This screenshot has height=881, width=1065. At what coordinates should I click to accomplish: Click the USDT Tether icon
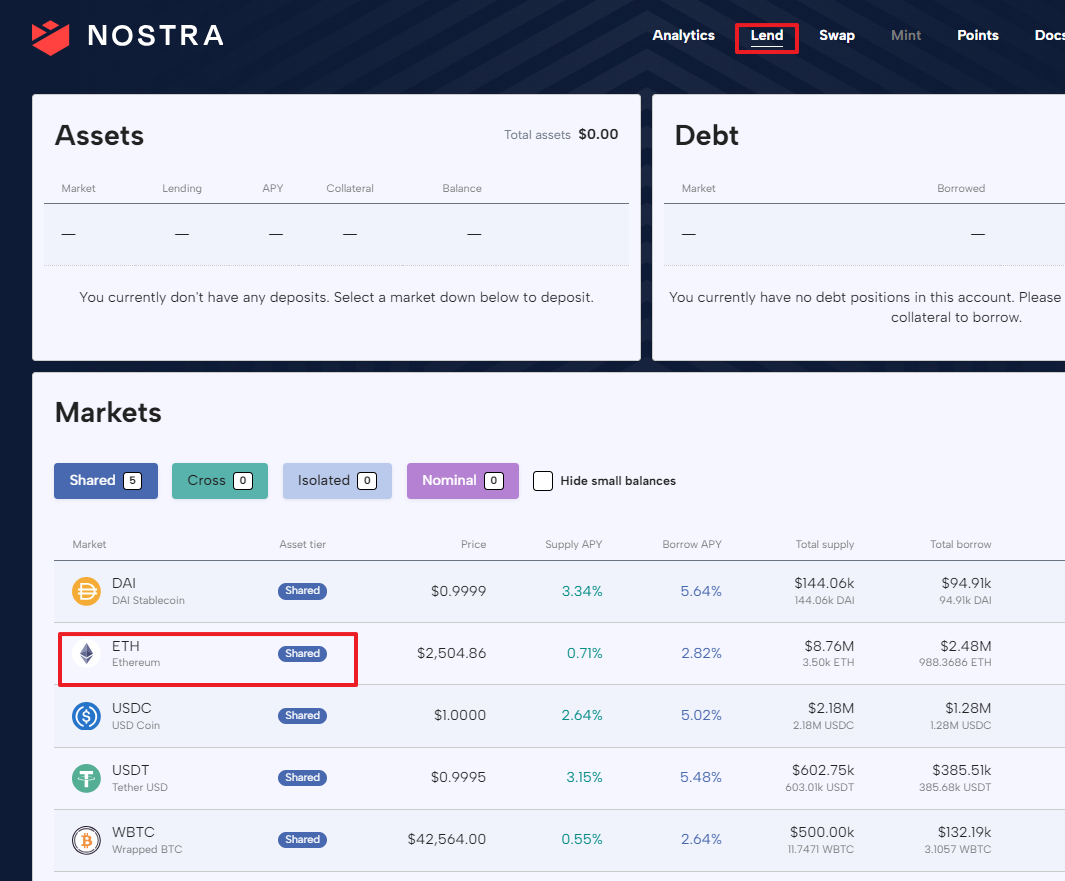(x=86, y=778)
